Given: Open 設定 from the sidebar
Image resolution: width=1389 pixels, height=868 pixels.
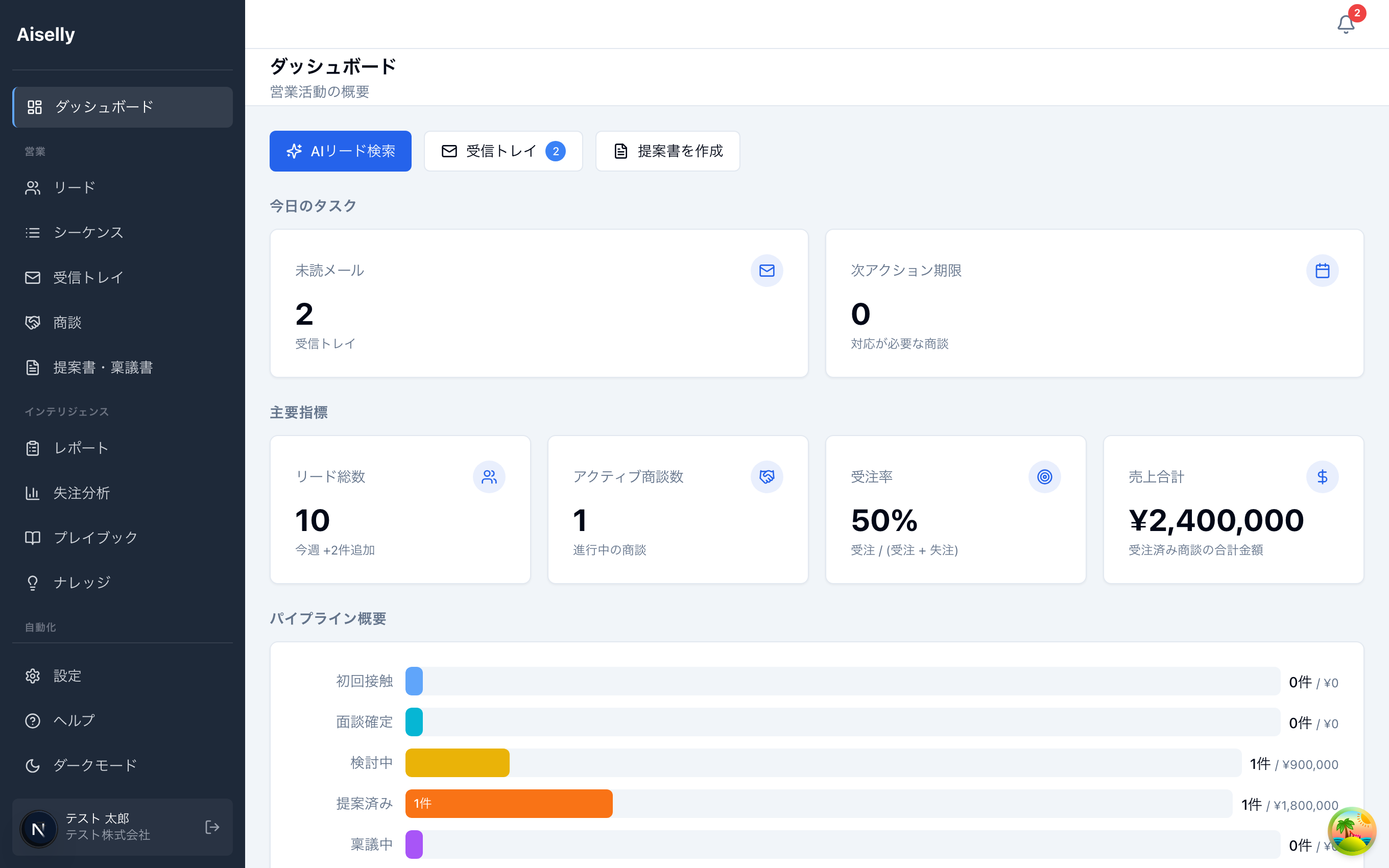Looking at the screenshot, I should click(x=122, y=676).
